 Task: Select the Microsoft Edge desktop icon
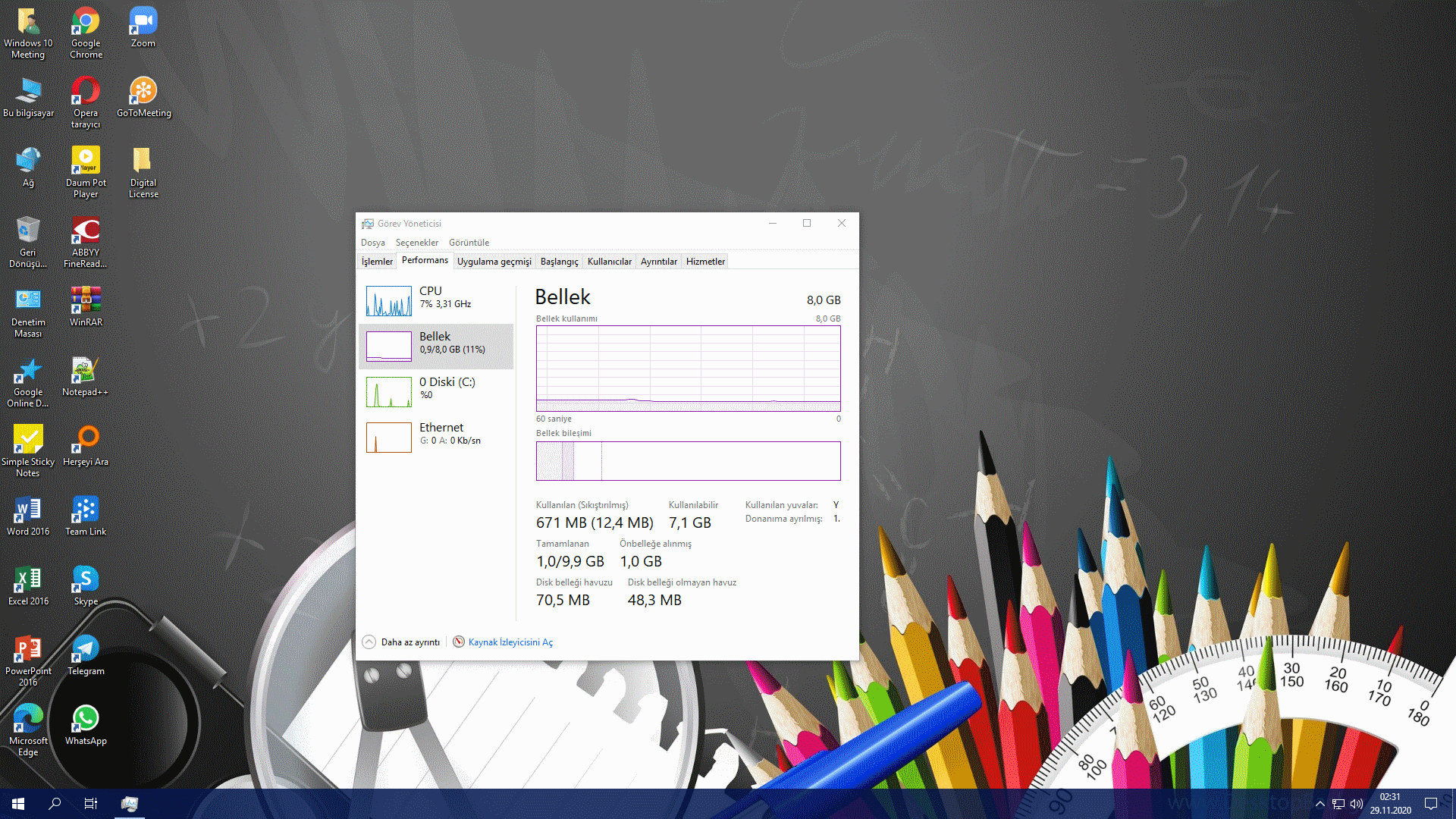coord(28,730)
